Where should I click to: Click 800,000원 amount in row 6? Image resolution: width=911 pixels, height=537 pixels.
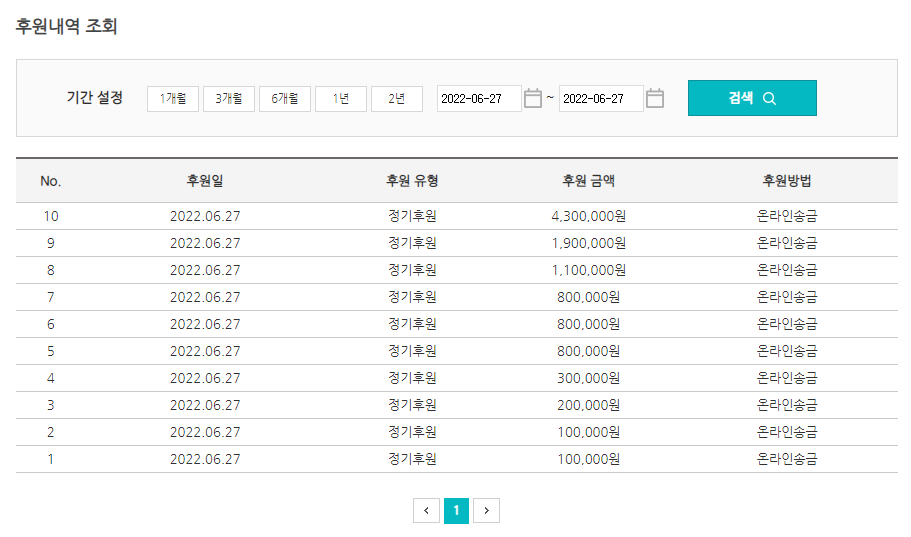click(x=589, y=324)
